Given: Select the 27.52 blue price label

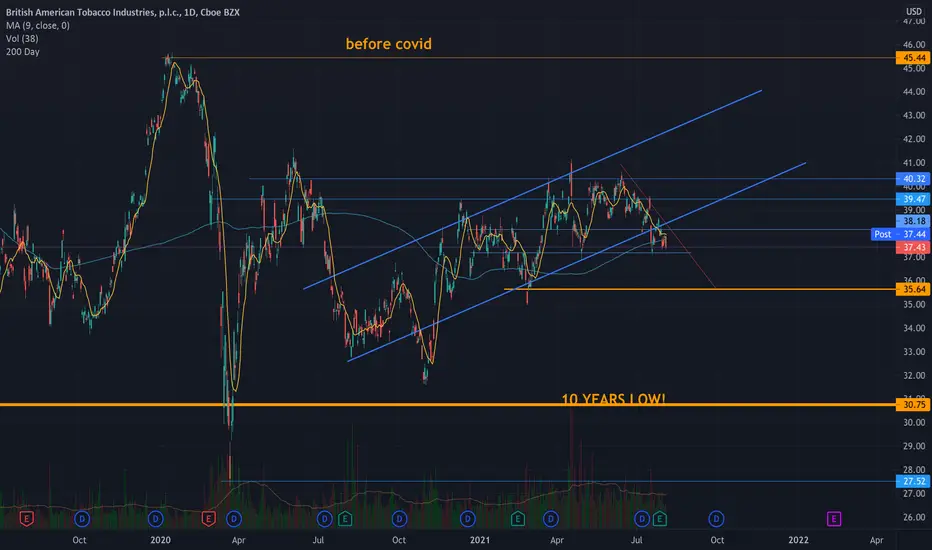Looking at the screenshot, I should coord(912,481).
